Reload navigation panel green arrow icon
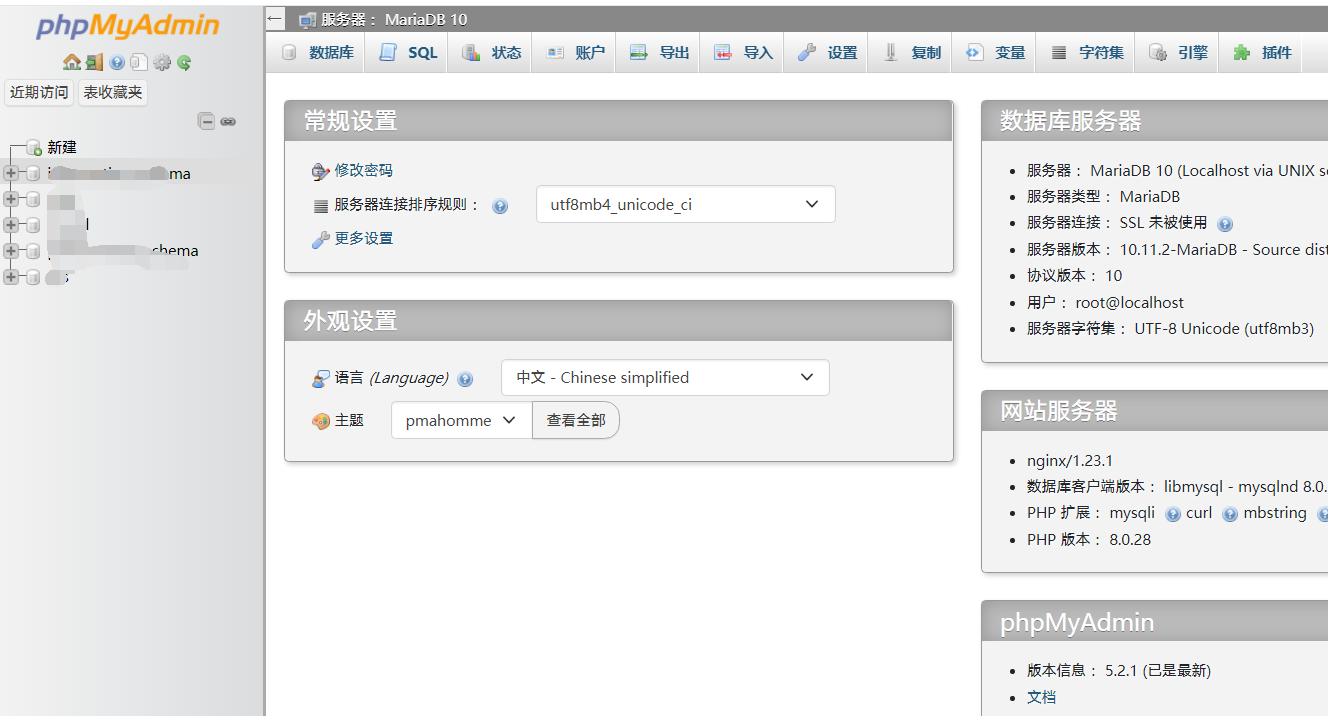Viewport: 1328px width, 716px height. click(x=184, y=62)
